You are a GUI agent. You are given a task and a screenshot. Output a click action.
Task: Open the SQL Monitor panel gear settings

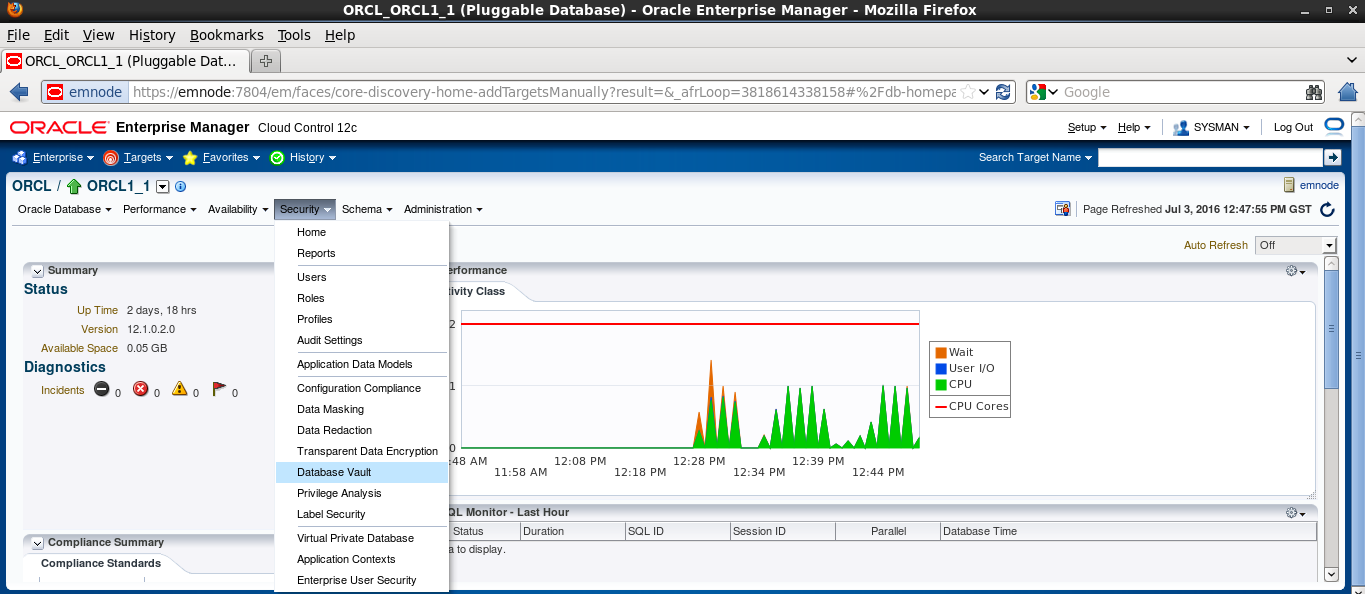coord(1295,512)
